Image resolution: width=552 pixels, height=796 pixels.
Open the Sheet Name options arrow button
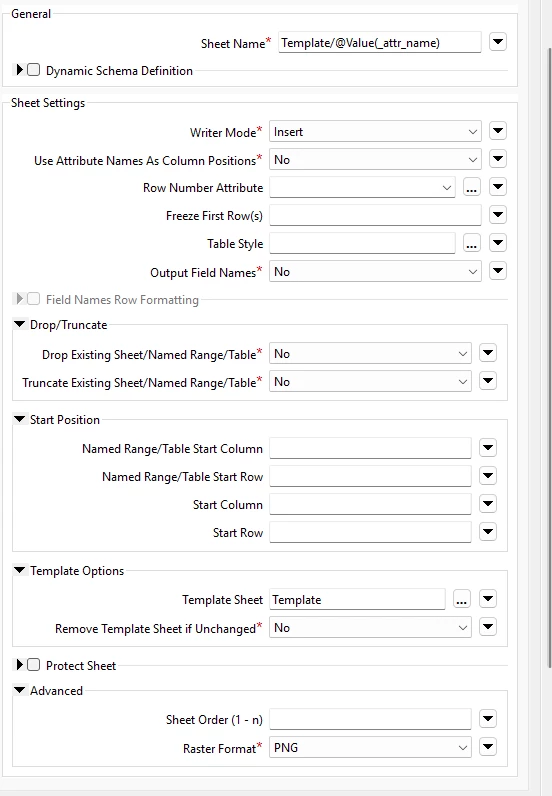click(498, 42)
